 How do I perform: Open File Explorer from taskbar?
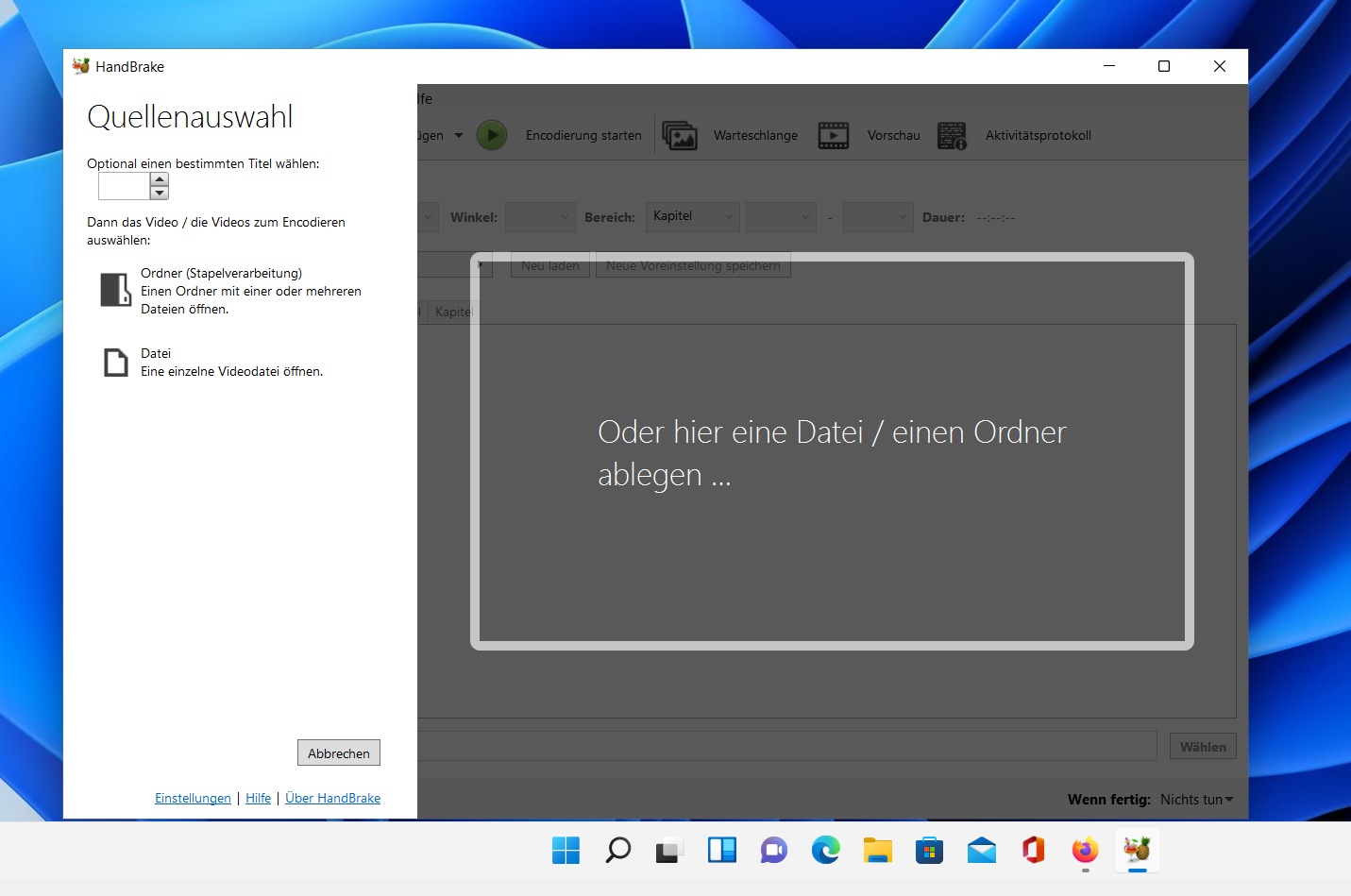(878, 851)
